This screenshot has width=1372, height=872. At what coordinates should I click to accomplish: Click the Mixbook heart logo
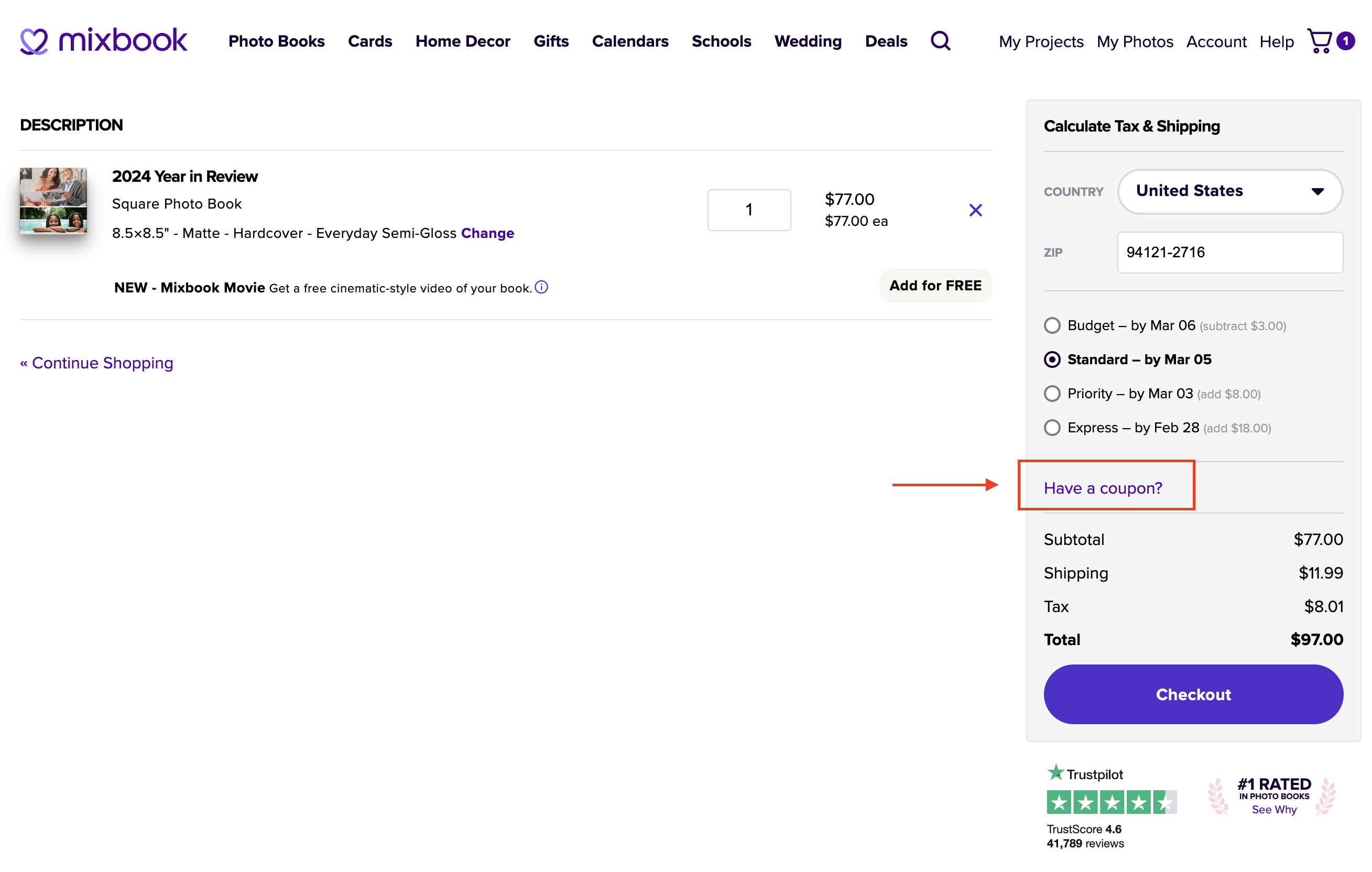coord(34,41)
